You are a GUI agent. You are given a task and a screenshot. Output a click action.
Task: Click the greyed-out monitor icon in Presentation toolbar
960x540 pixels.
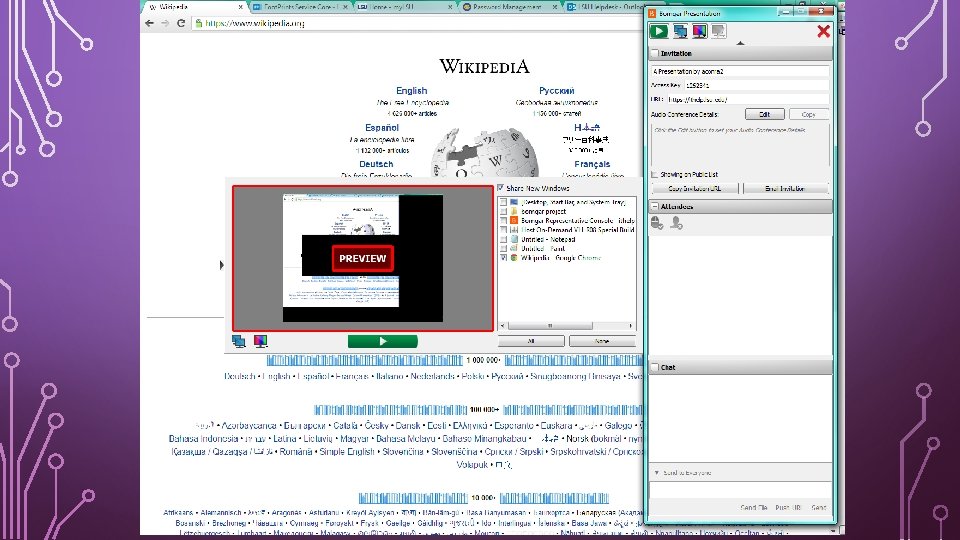pos(719,31)
